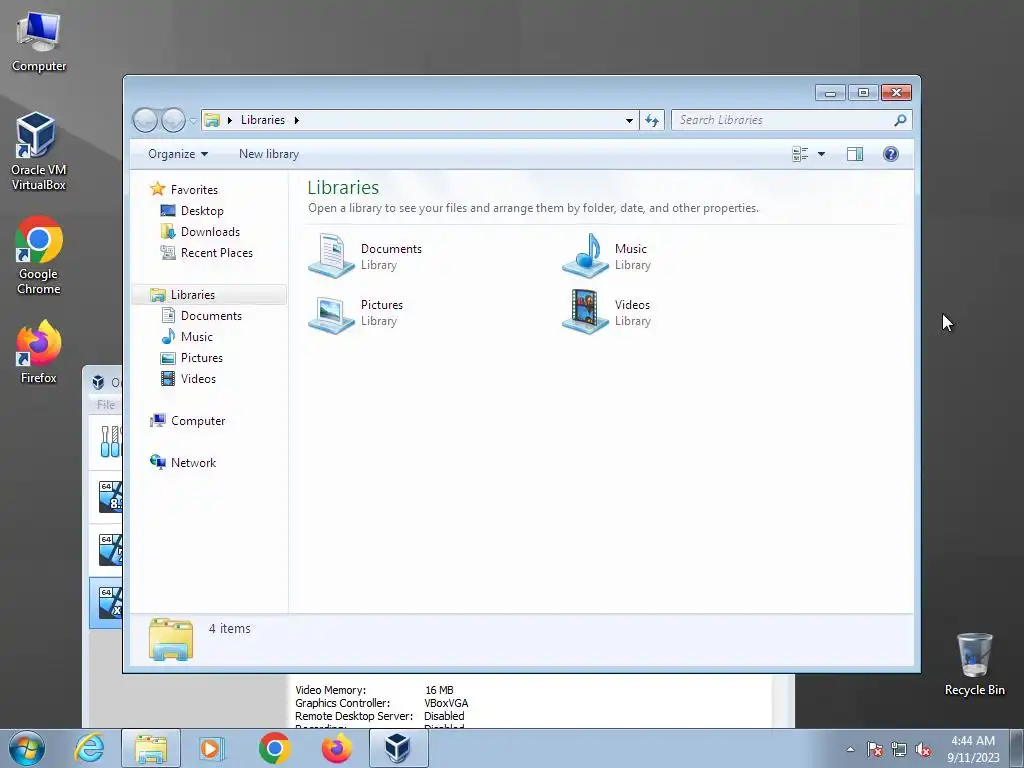The image size is (1024, 768).
Task: Click Graphics Controller row in VirtualBox details
Action: coord(381,703)
